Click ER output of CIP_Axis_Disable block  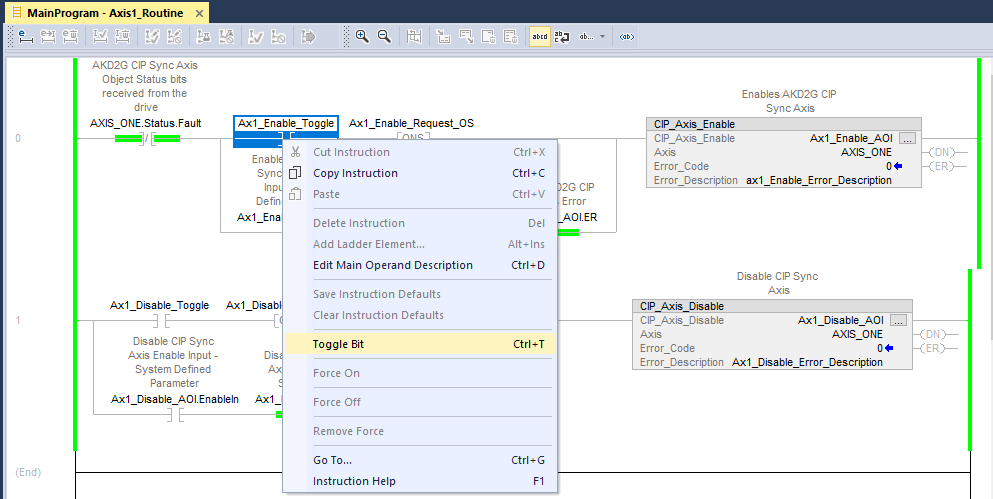coord(933,348)
